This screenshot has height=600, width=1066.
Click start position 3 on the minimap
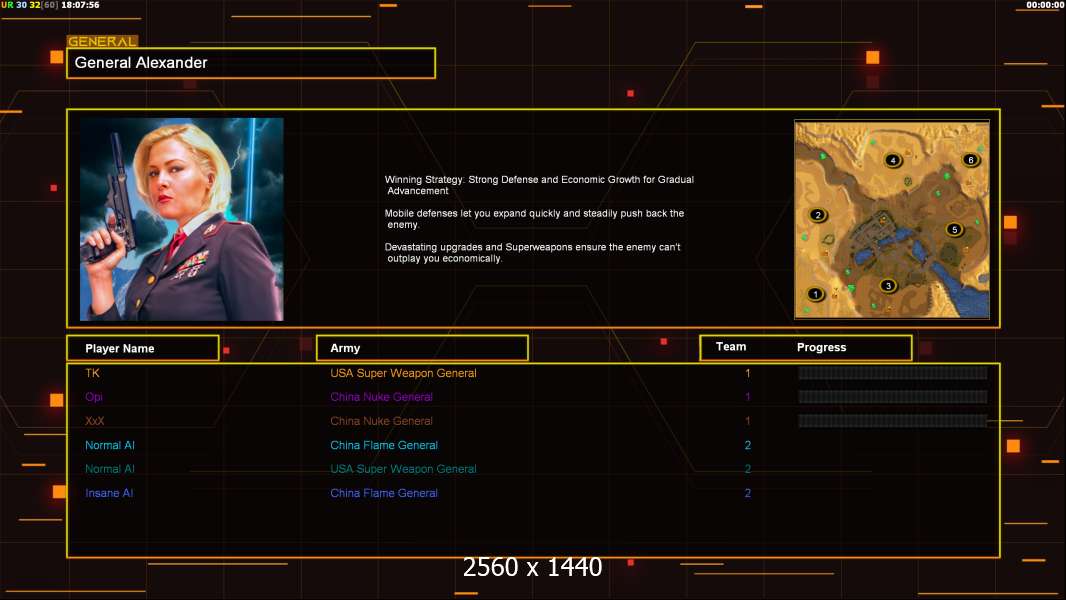point(887,286)
